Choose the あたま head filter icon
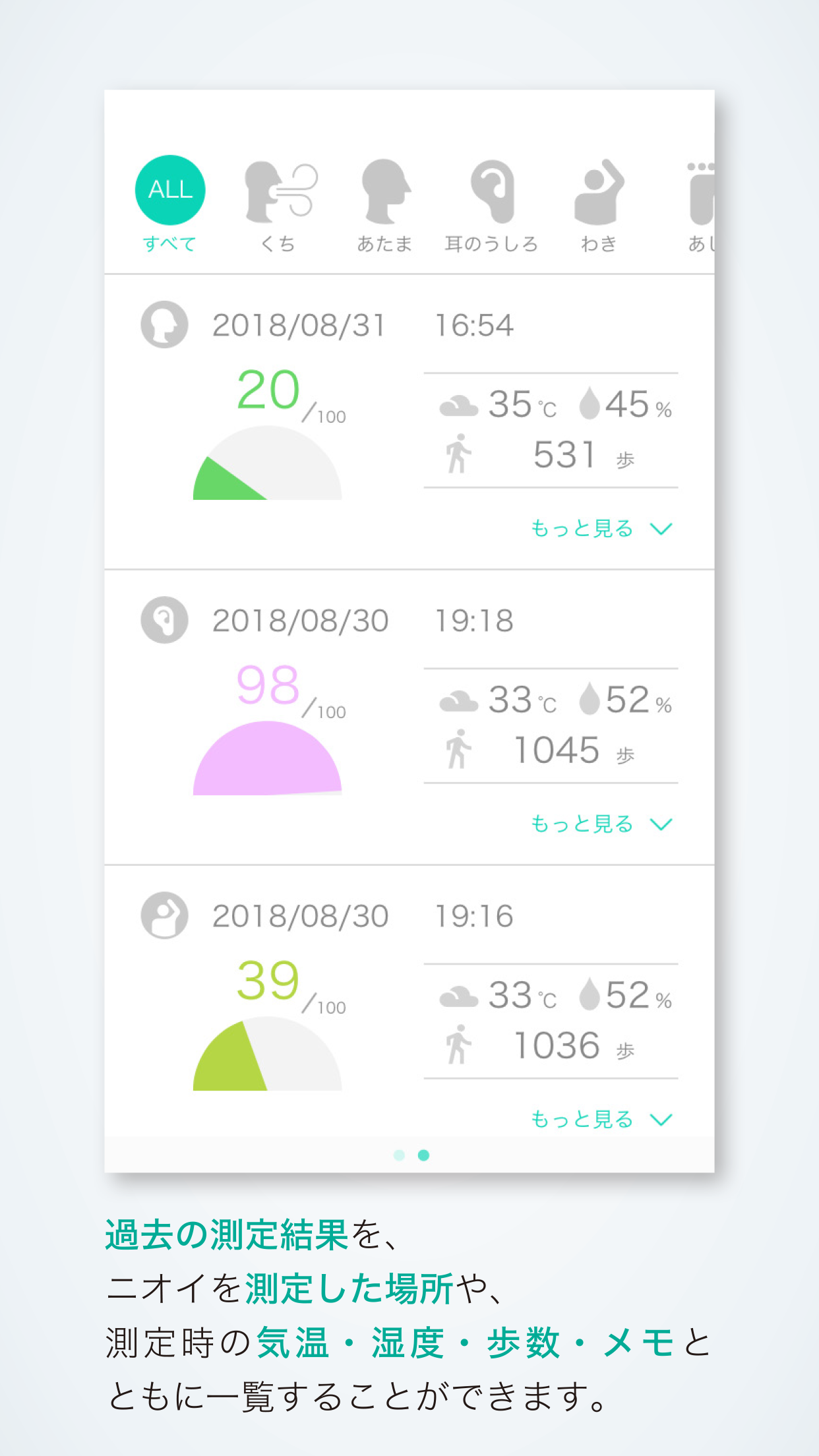This screenshot has height=1456, width=819. click(385, 191)
